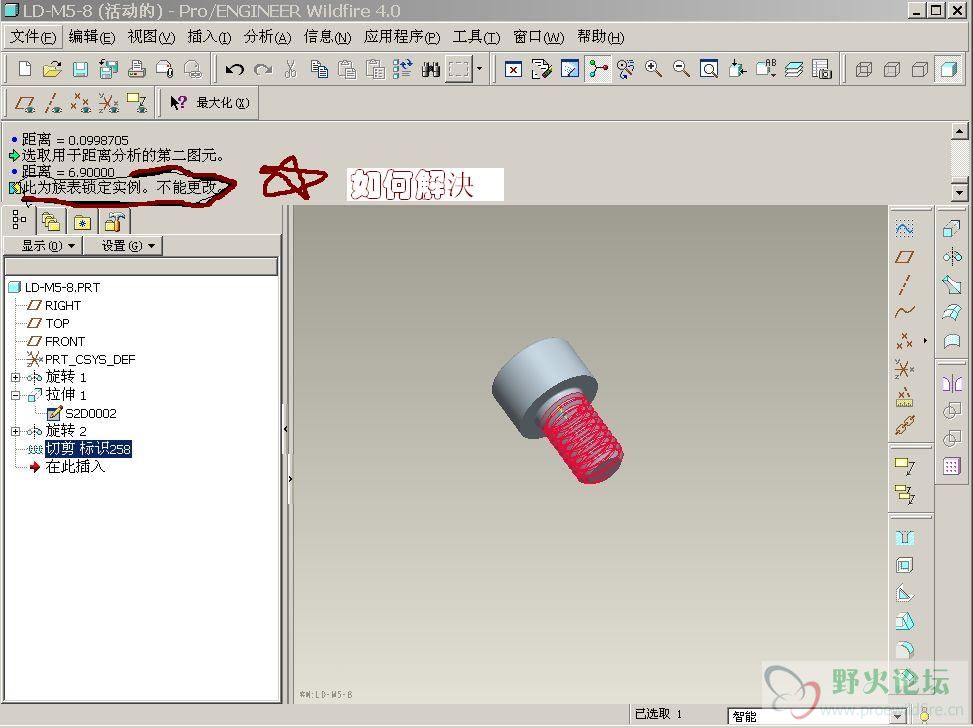Enable shaded display mode
This screenshot has height=728, width=973.
tap(948, 69)
